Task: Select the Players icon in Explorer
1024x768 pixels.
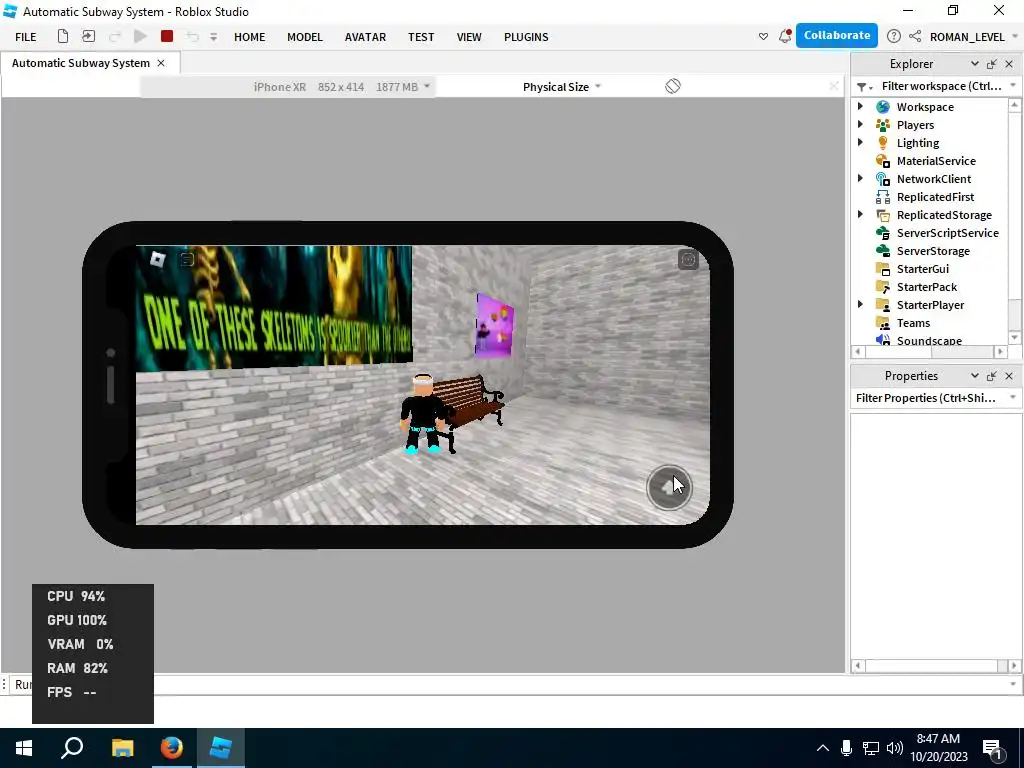Action: (883, 125)
